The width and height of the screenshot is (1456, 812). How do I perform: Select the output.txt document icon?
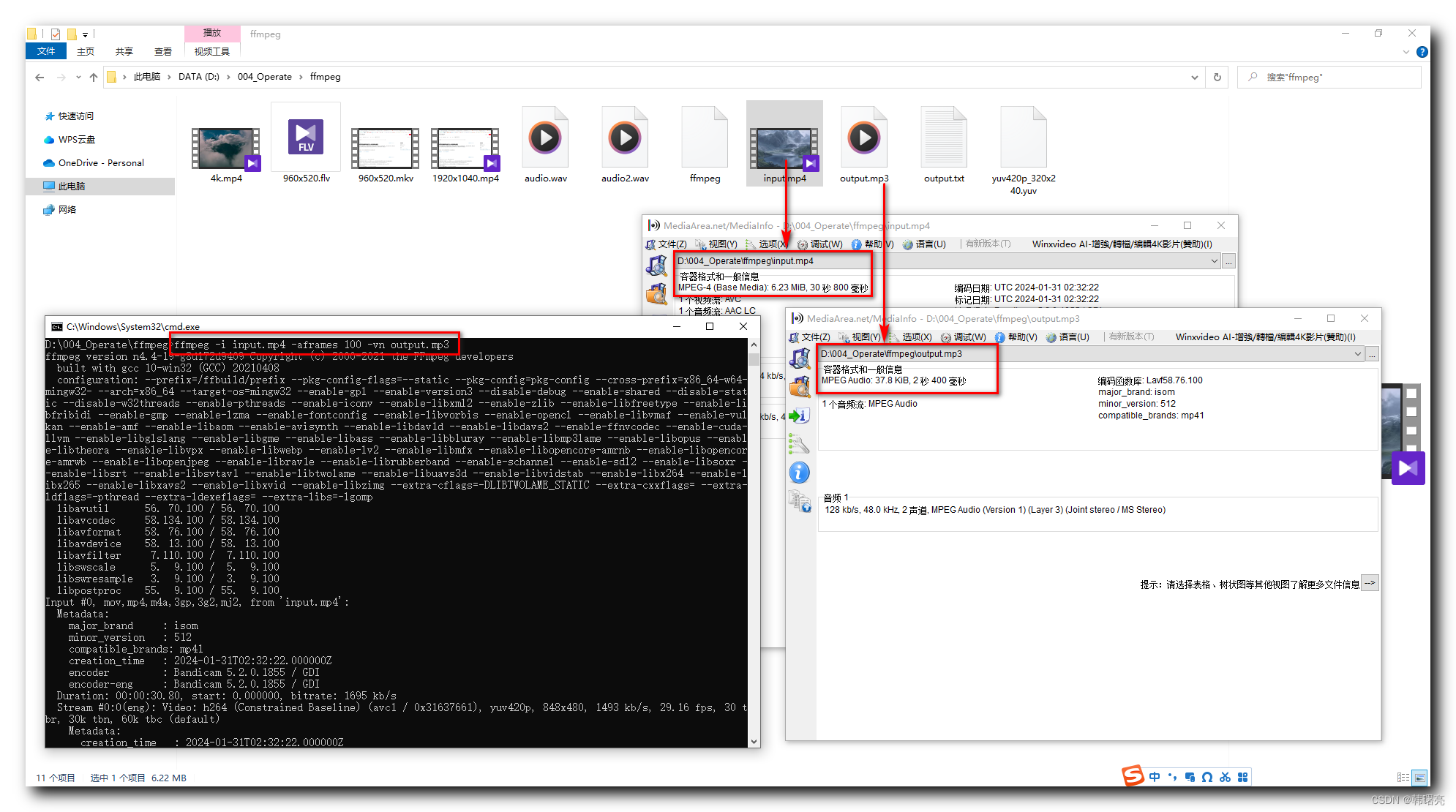944,138
